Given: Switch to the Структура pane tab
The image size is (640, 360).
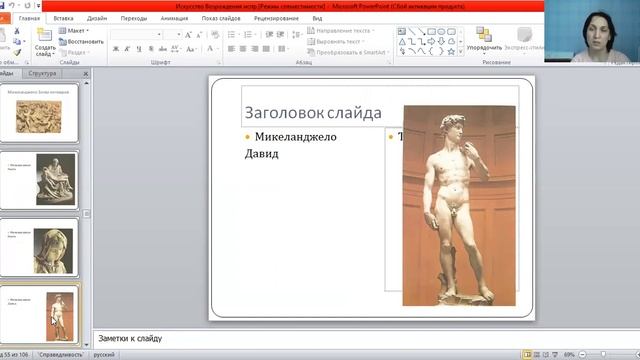Looking at the screenshot, I should (x=42, y=73).
